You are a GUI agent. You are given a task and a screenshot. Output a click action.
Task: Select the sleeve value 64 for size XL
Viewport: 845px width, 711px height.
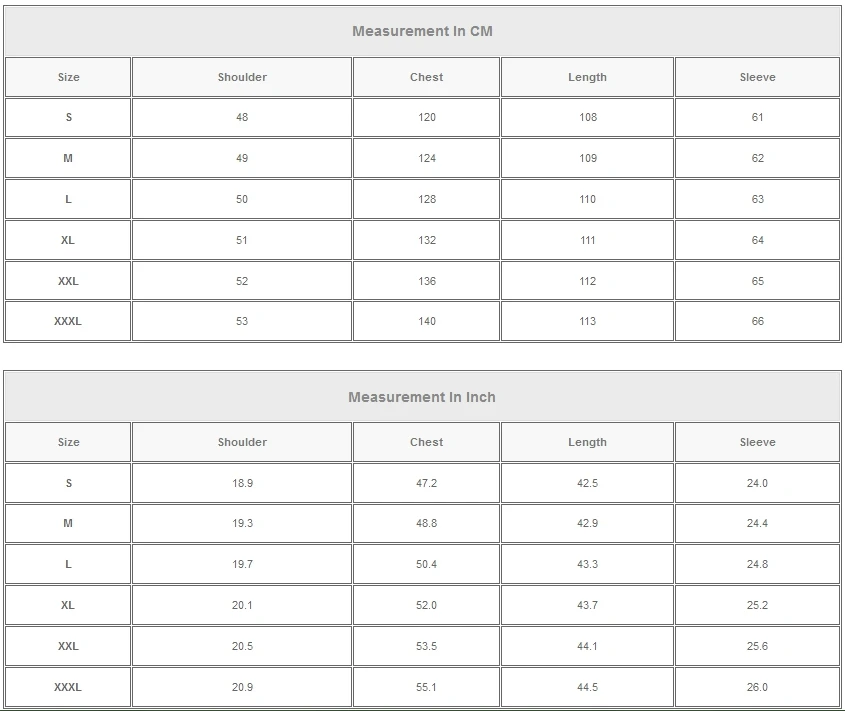pyautogui.click(x=757, y=240)
